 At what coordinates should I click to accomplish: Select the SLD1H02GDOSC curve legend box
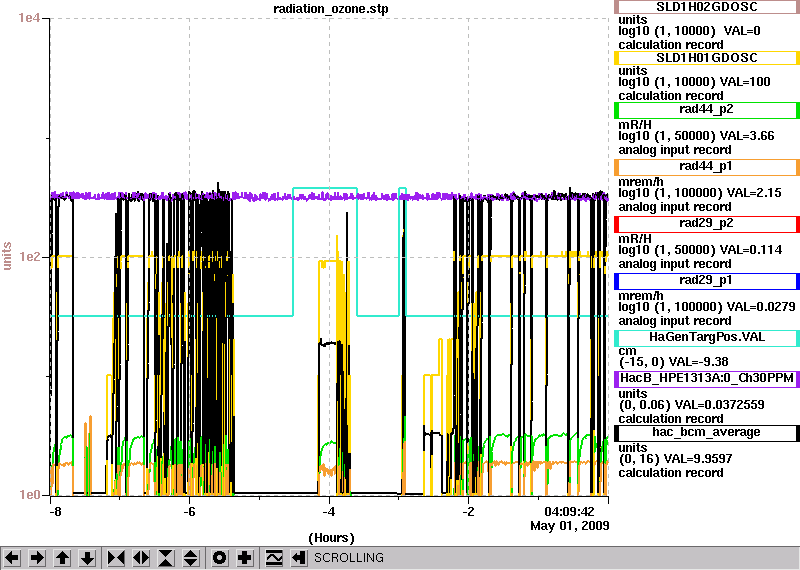(707, 7)
